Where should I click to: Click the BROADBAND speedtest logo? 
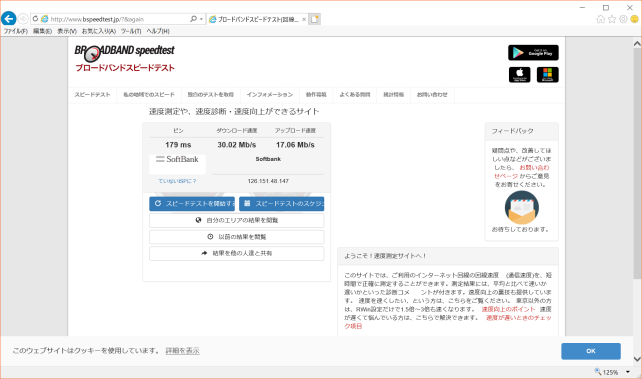point(124,58)
